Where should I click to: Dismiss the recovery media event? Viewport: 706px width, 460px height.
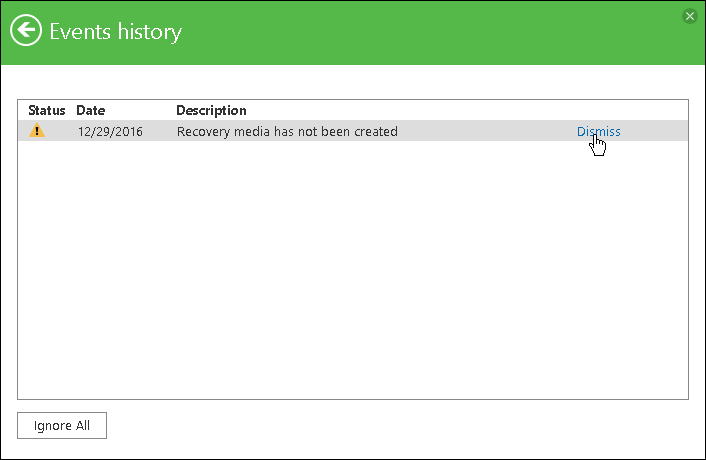598,131
